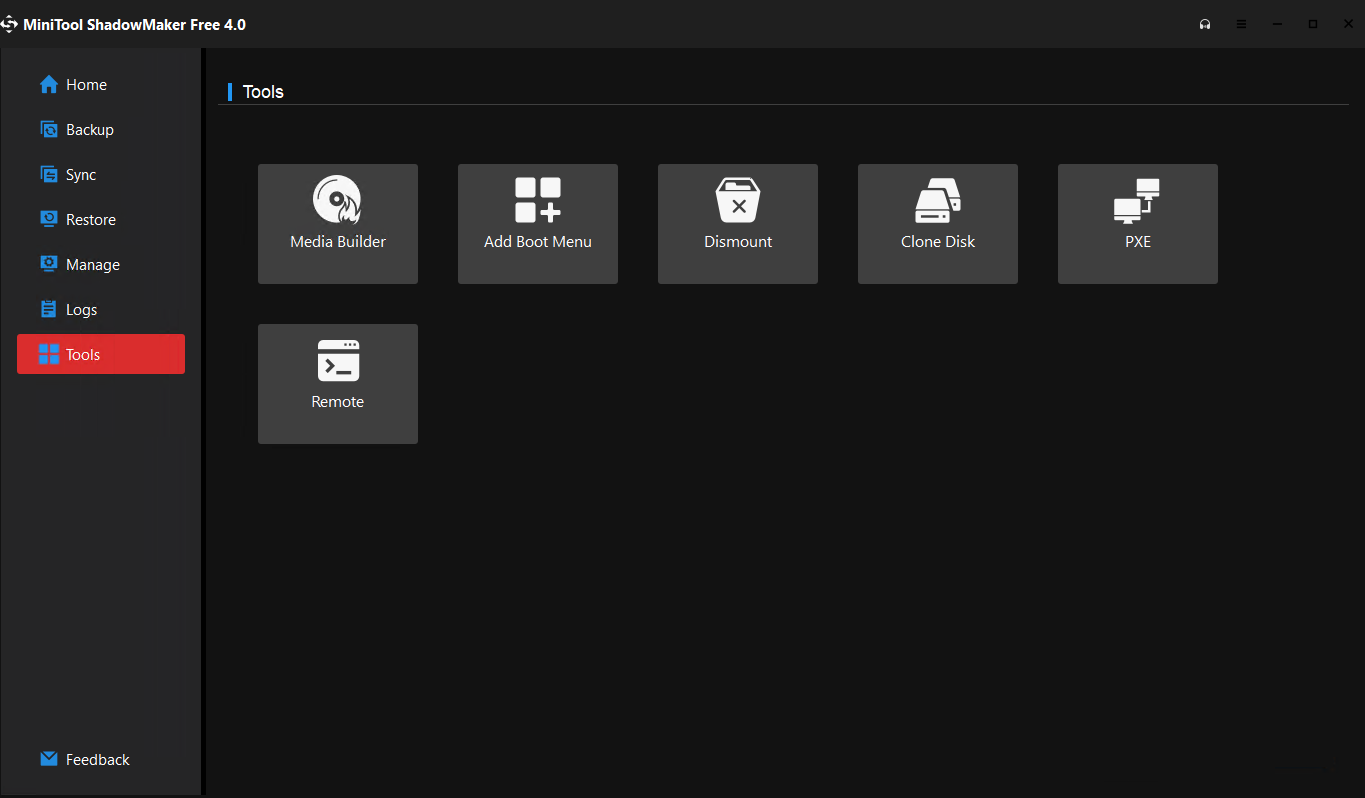Image resolution: width=1365 pixels, height=798 pixels.
Task: Open the hamburger menu in title bar
Action: click(1241, 25)
